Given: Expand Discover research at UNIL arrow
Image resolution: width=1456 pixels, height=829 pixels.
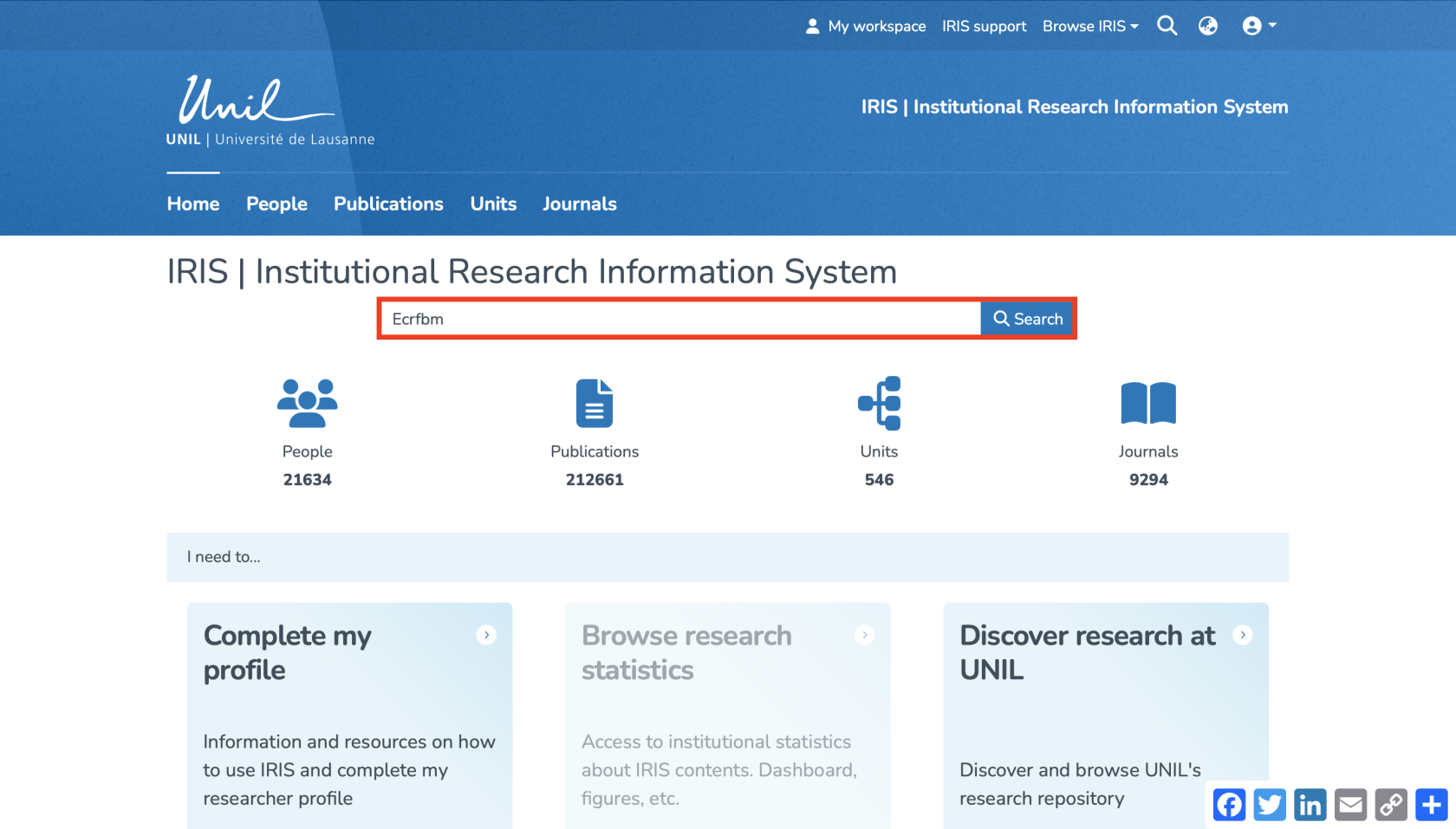Looking at the screenshot, I should coord(1243,635).
